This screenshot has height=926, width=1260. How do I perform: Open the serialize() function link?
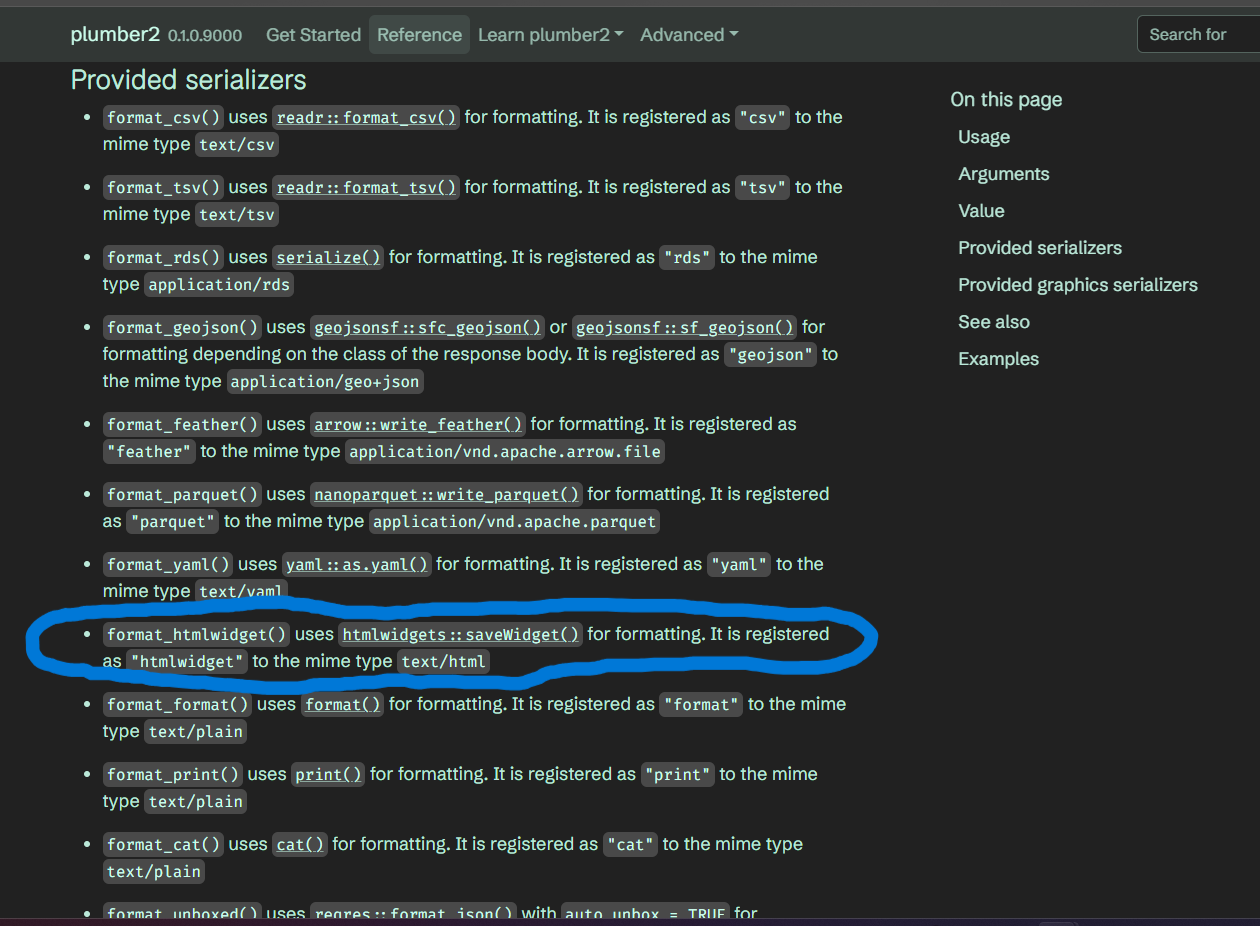click(328, 257)
